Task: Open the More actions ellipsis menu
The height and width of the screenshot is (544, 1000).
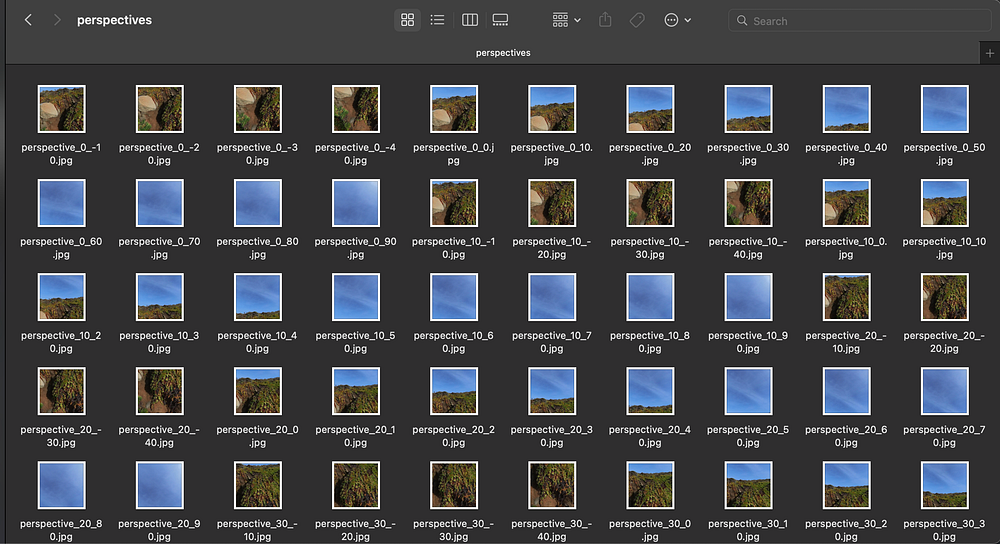Action: pyautogui.click(x=677, y=20)
